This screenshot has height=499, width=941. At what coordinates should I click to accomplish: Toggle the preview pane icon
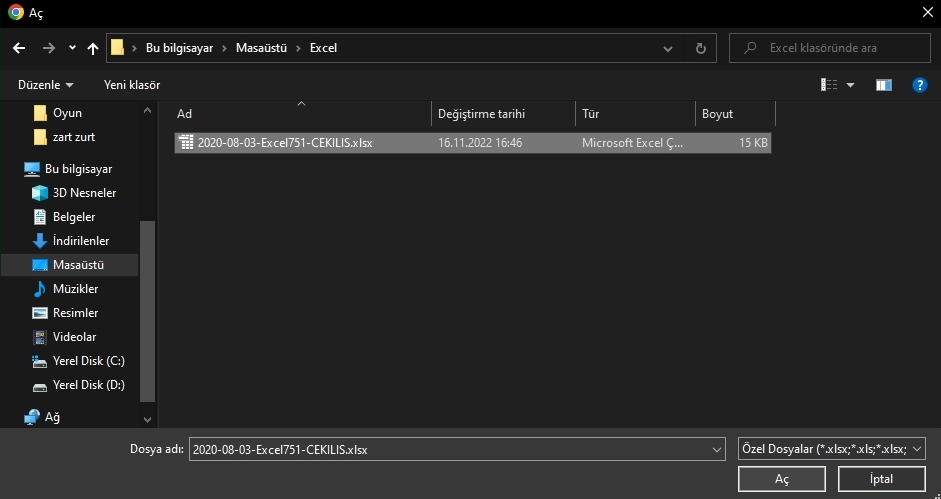(883, 85)
